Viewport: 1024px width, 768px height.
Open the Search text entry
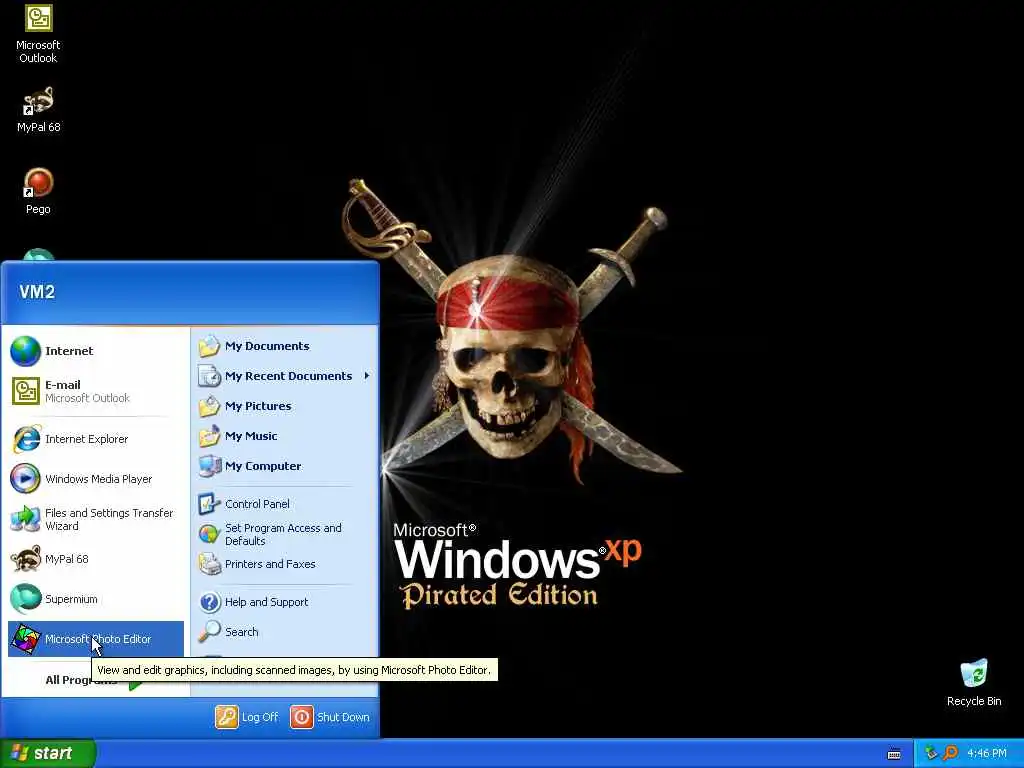[242, 632]
